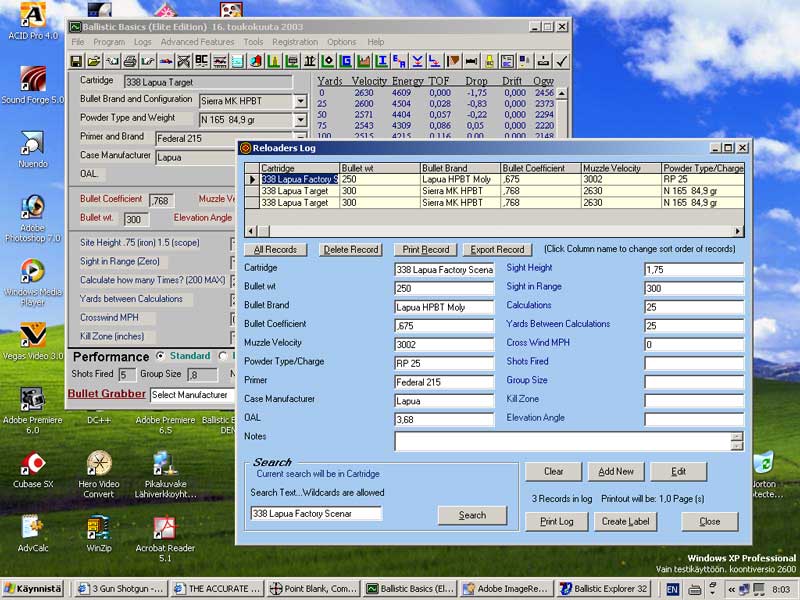This screenshot has width=800, height=600.
Task: Open Sound Forge 5.0 desktop icon
Action: [x=33, y=85]
